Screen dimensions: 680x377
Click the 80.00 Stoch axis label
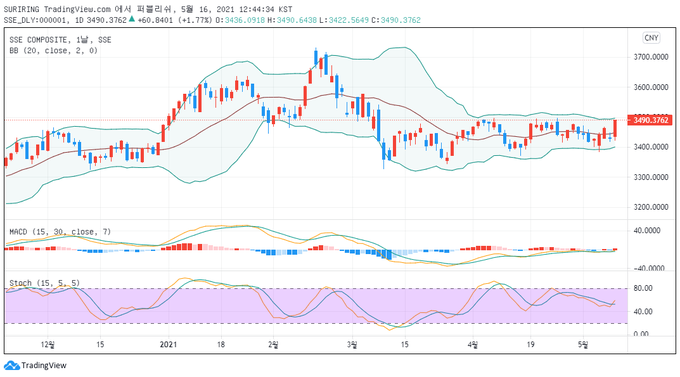click(x=643, y=288)
